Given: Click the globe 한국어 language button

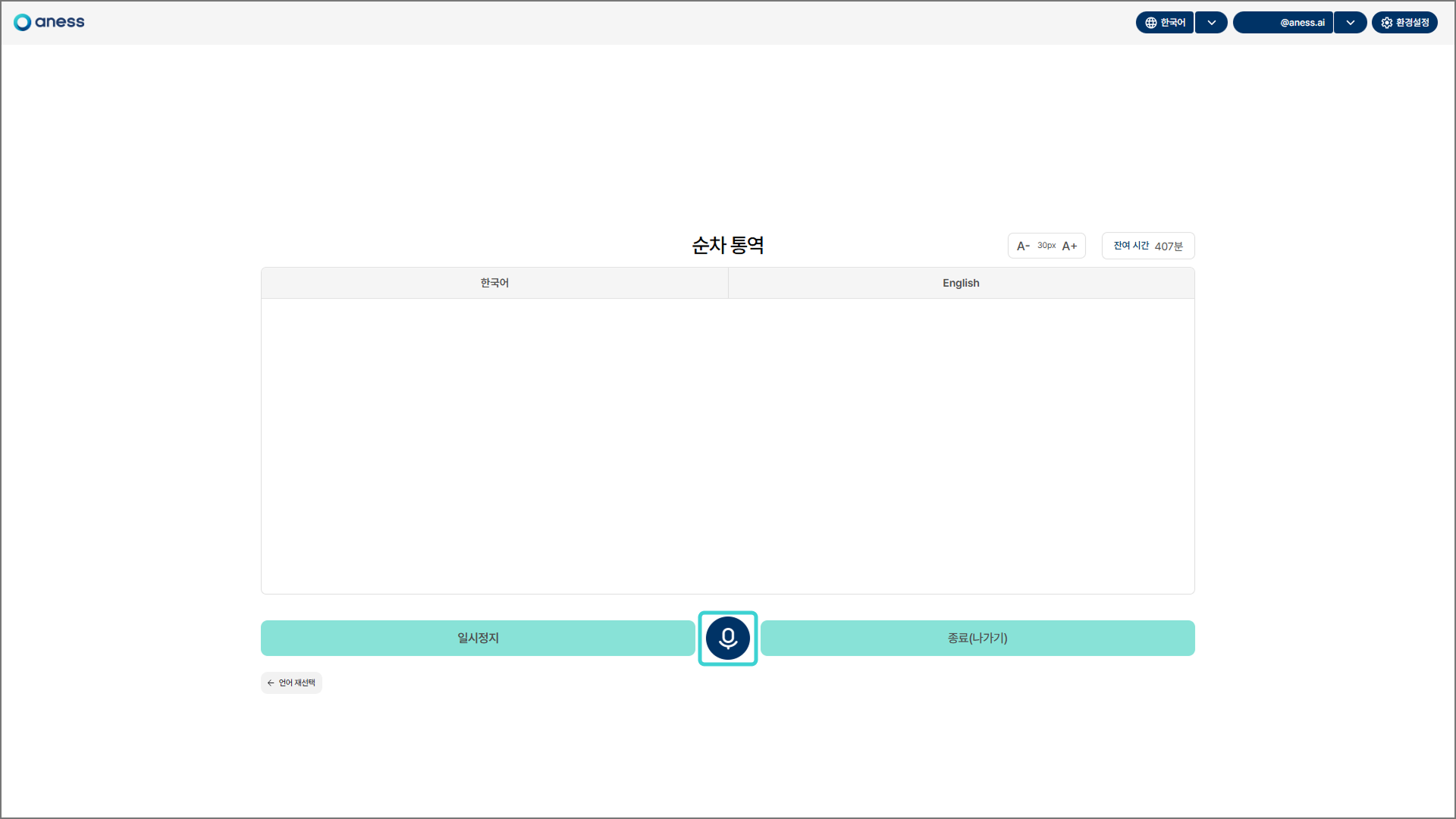Looking at the screenshot, I should [x=1165, y=23].
